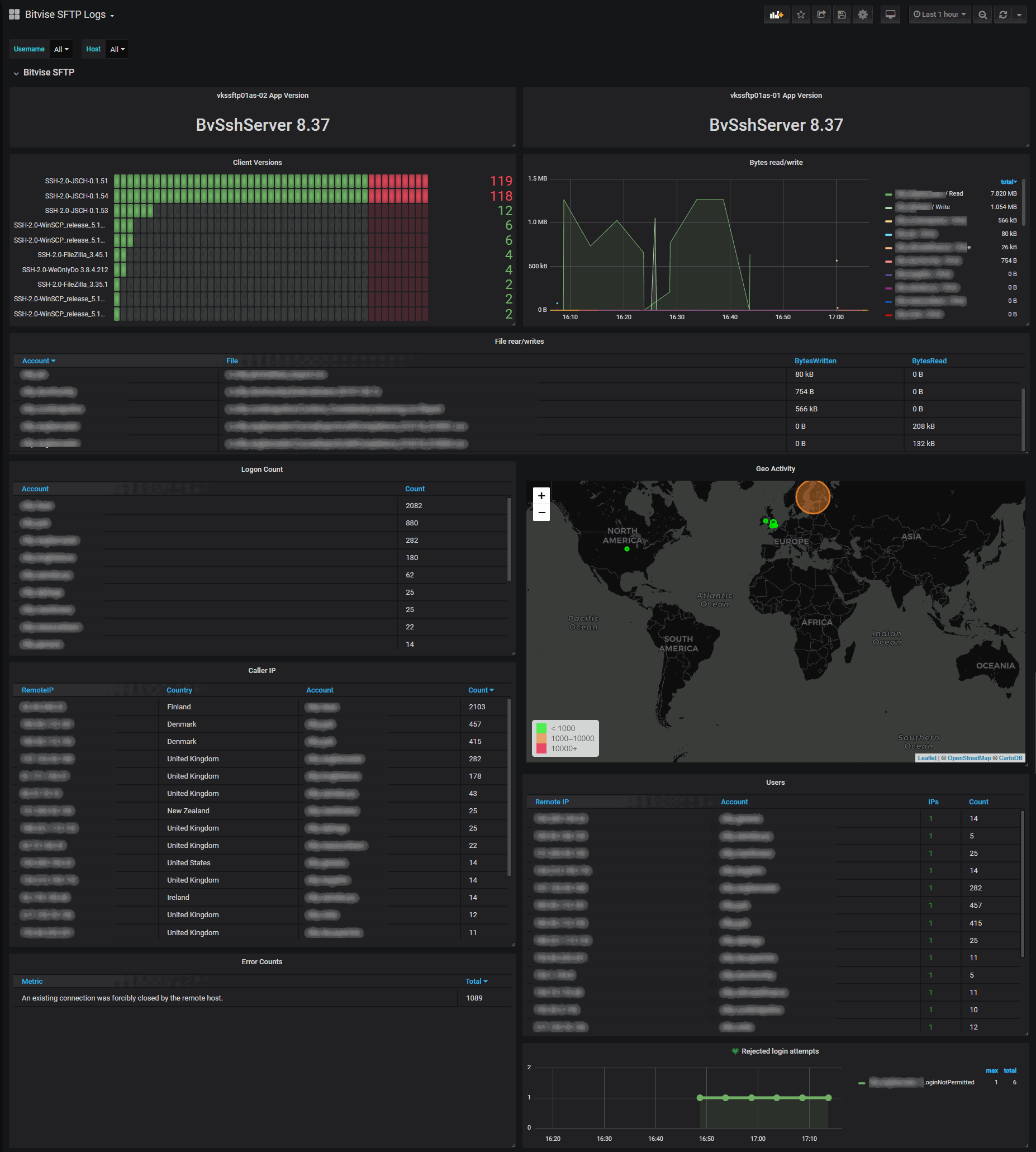1036x1152 pixels.
Task: Add a new panel to the dashboard
Action: [776, 15]
